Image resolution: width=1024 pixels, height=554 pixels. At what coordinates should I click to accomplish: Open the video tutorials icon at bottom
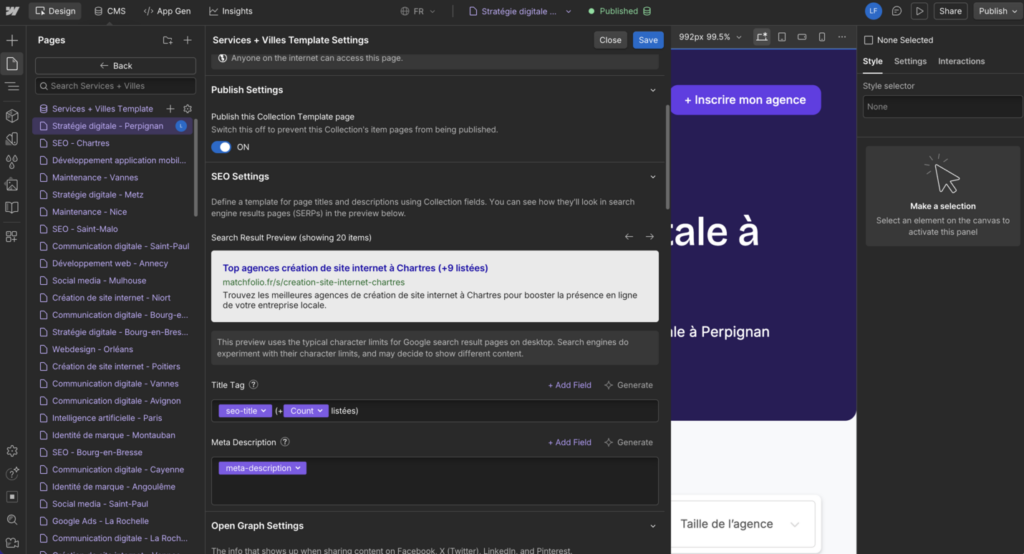point(12,542)
